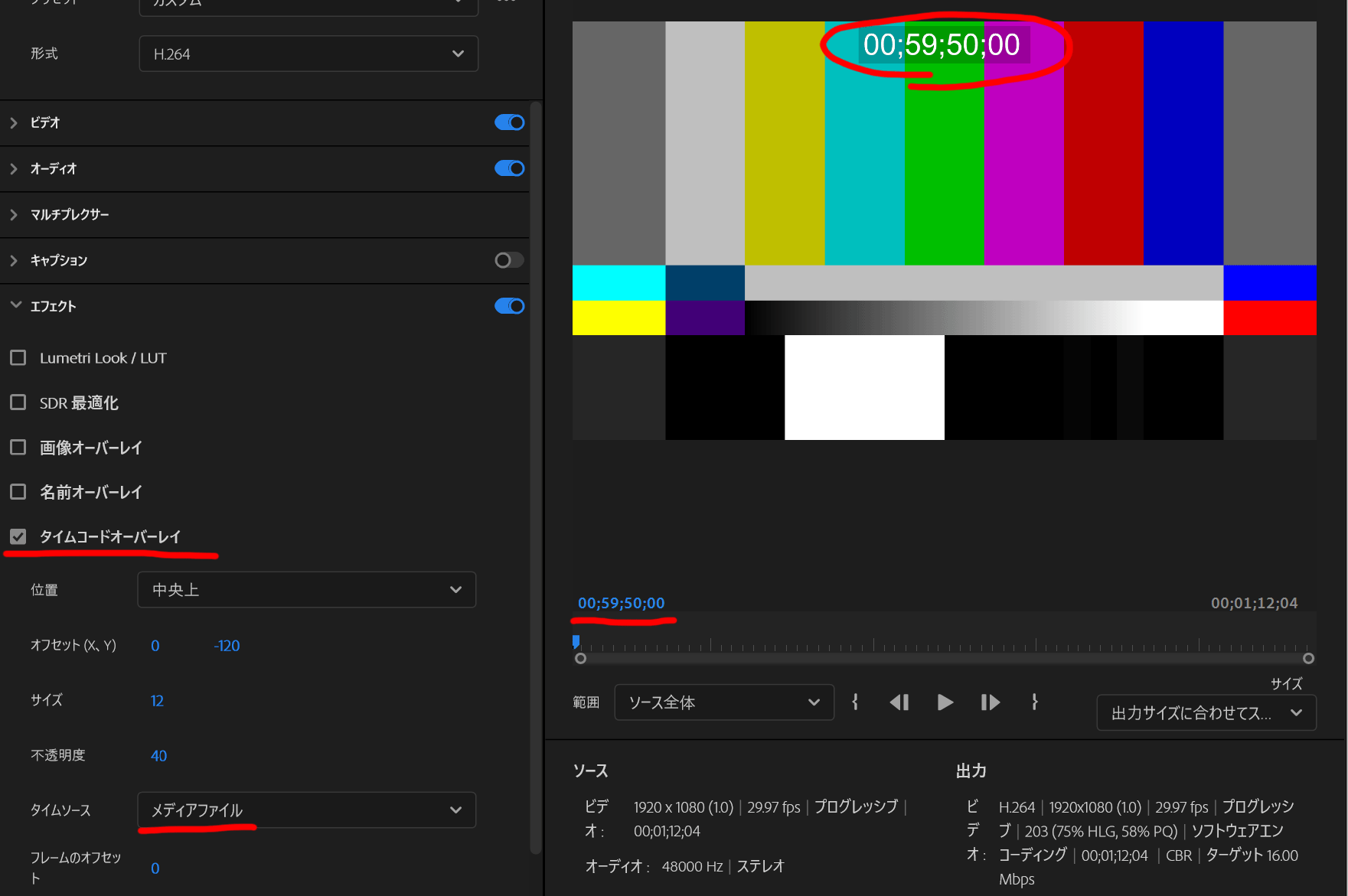The image size is (1348, 896).
Task: Step back one frame in the preview
Action: (x=899, y=702)
